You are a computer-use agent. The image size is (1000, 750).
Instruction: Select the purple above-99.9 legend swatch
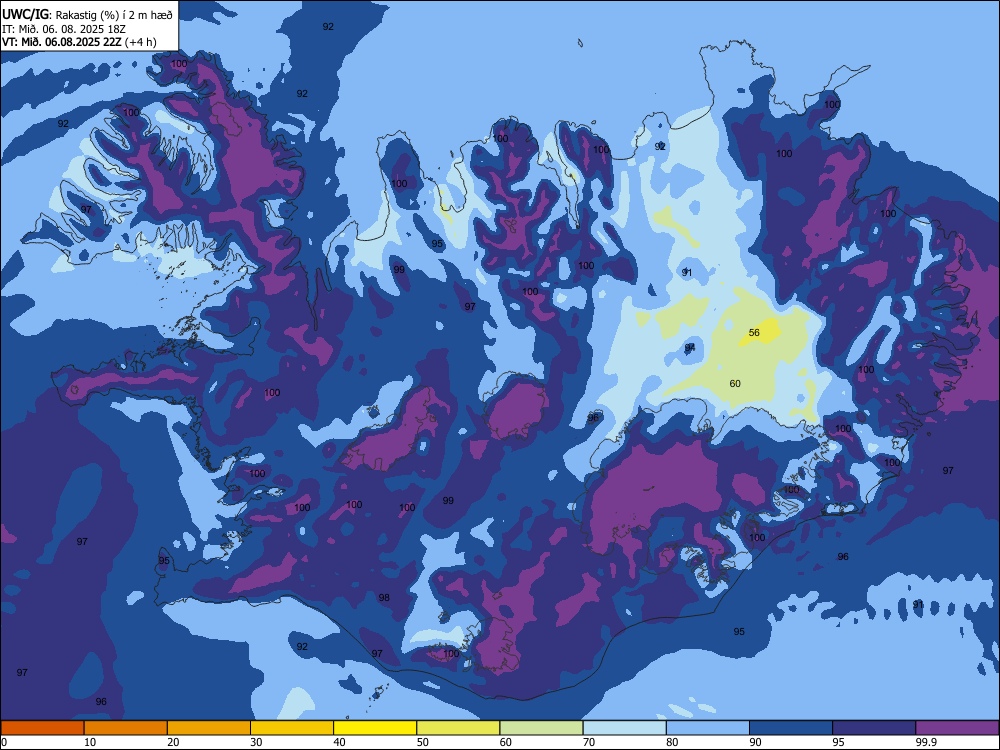(957, 728)
